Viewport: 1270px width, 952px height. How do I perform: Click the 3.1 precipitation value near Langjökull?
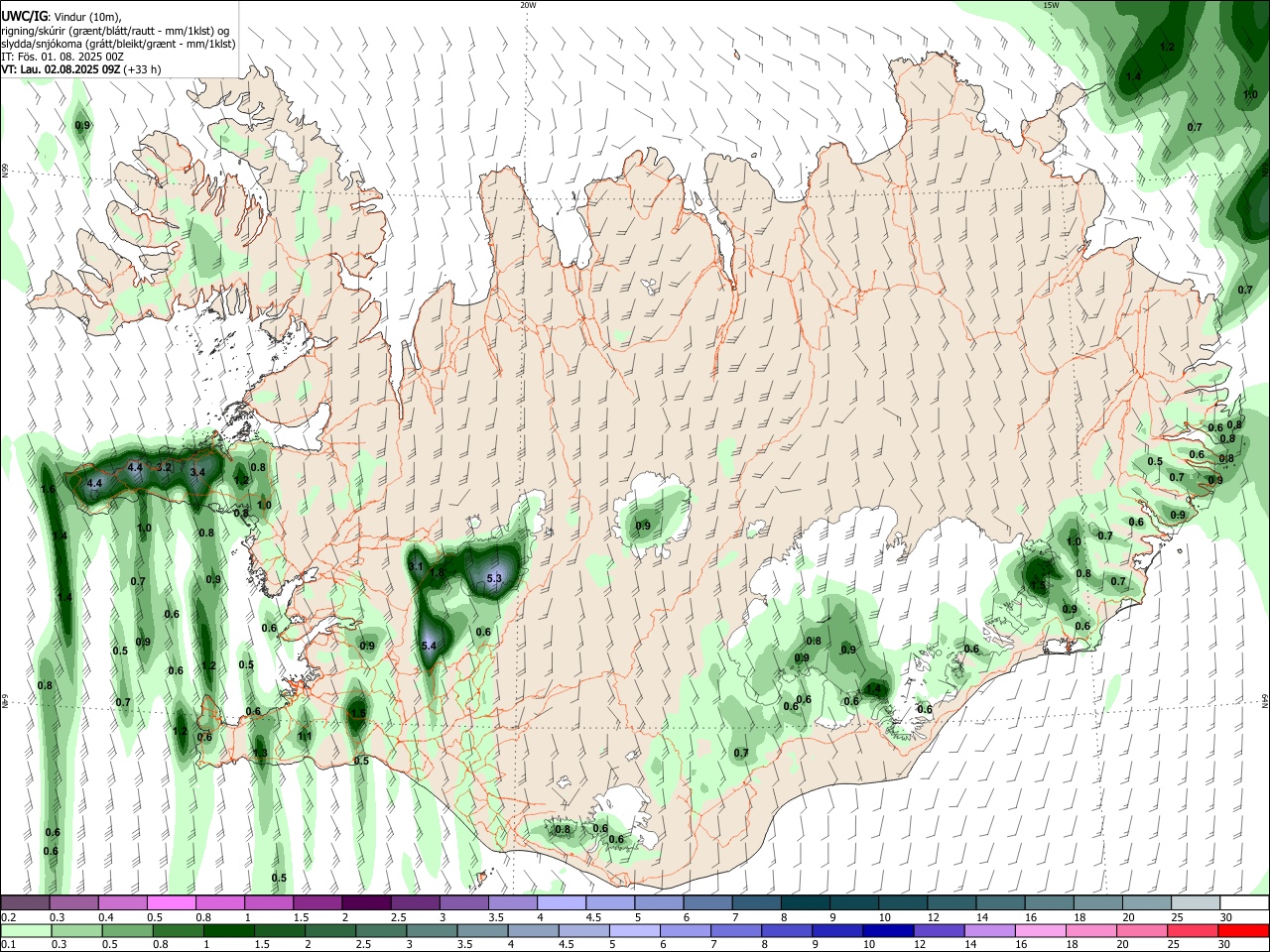[x=416, y=566]
